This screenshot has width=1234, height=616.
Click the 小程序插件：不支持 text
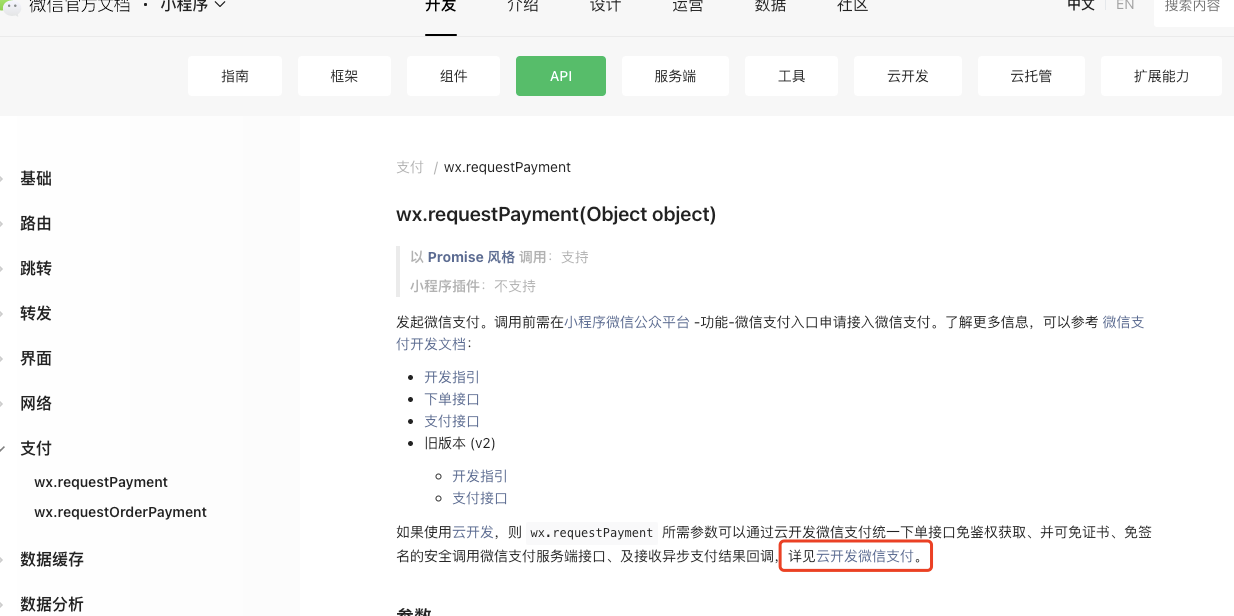pos(473,286)
